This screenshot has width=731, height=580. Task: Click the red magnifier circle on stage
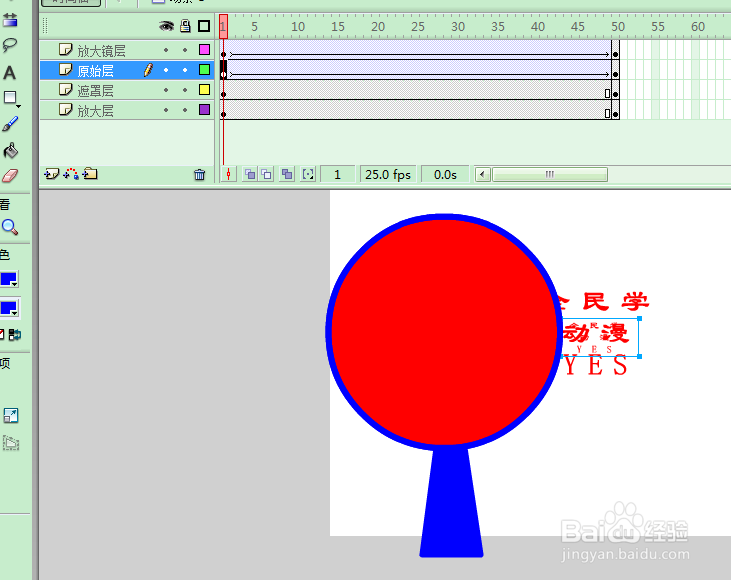(x=444, y=331)
